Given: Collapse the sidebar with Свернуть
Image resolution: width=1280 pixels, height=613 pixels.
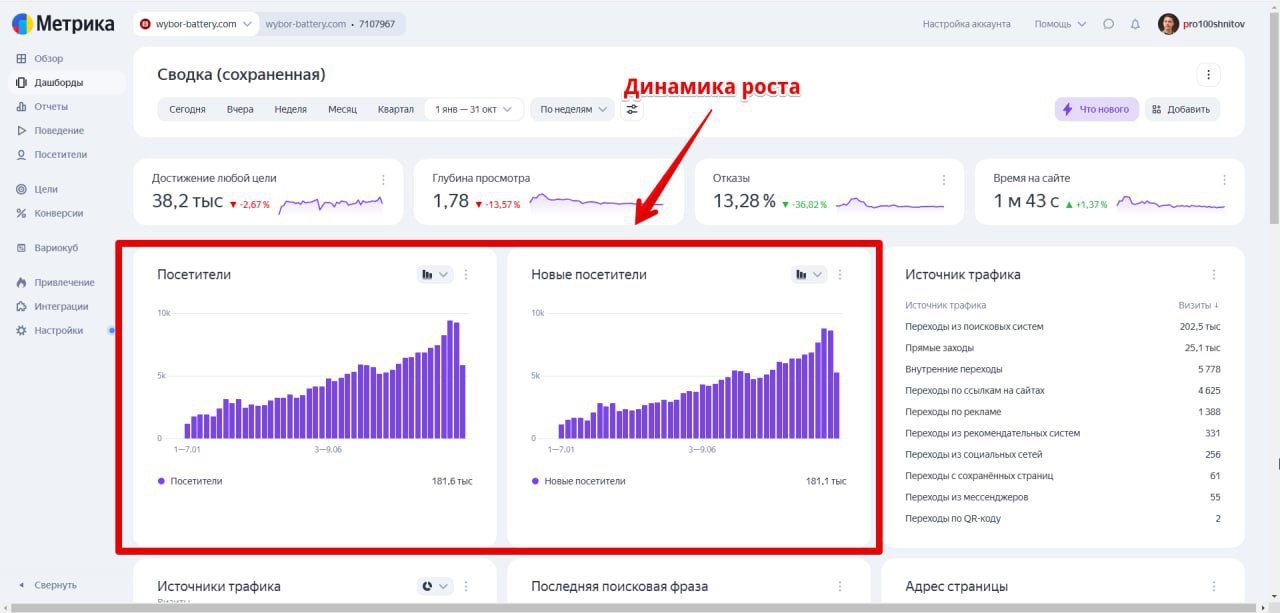Looking at the screenshot, I should (x=48, y=585).
